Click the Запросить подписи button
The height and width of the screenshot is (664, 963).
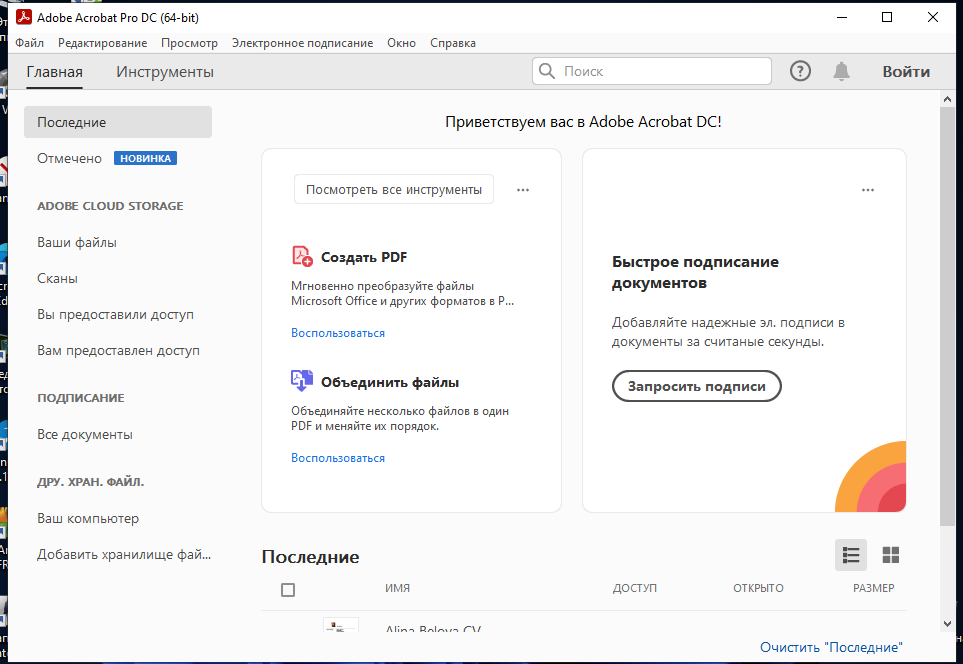coord(696,386)
